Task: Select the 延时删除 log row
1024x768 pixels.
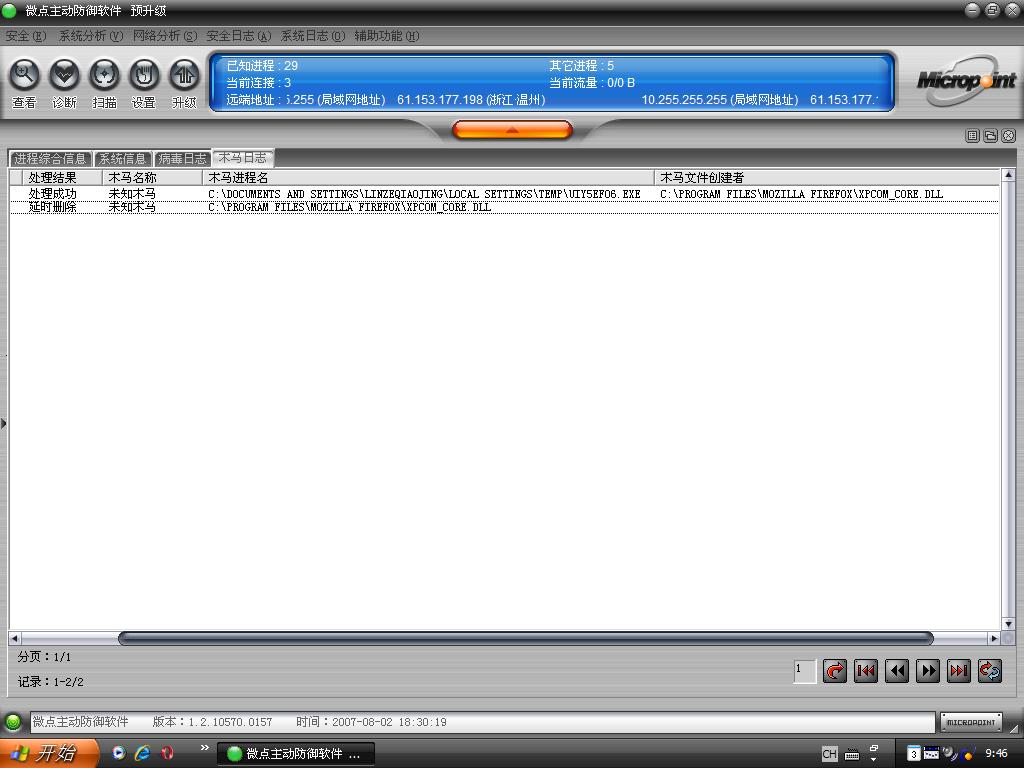Action: (504, 207)
